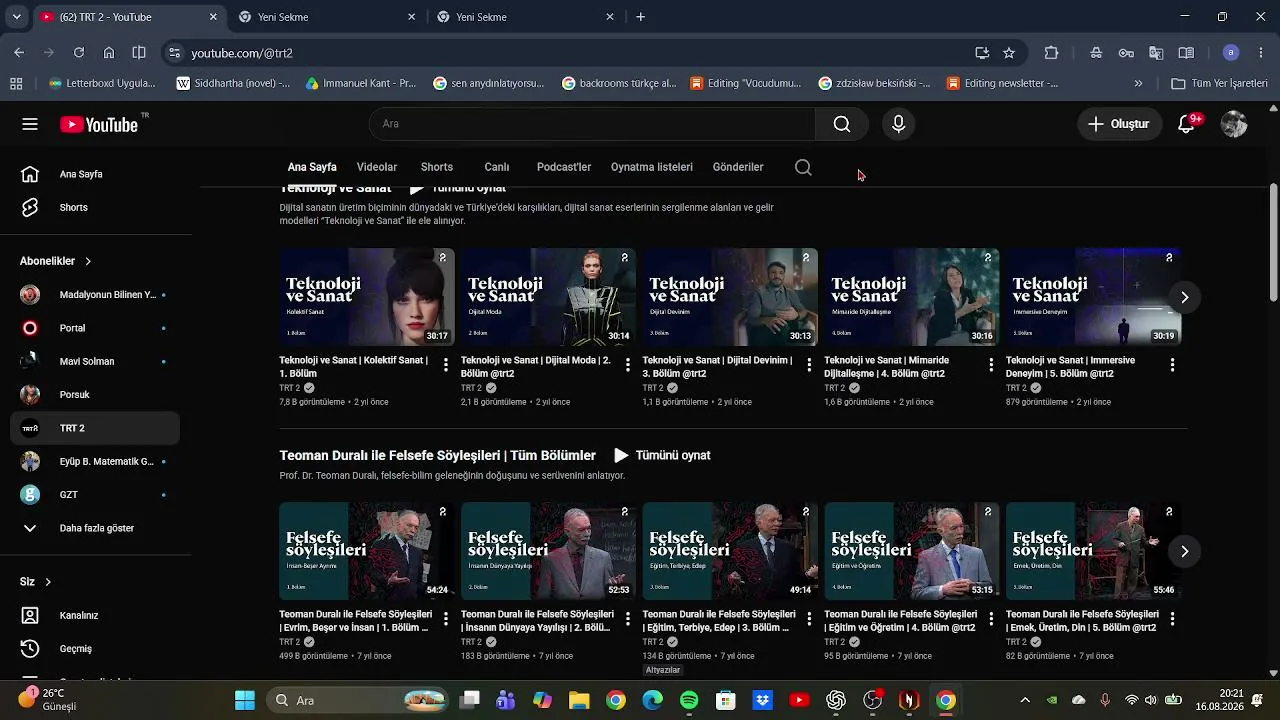Open the Gönderiler channel tab
The image size is (1280, 720).
[x=738, y=167]
